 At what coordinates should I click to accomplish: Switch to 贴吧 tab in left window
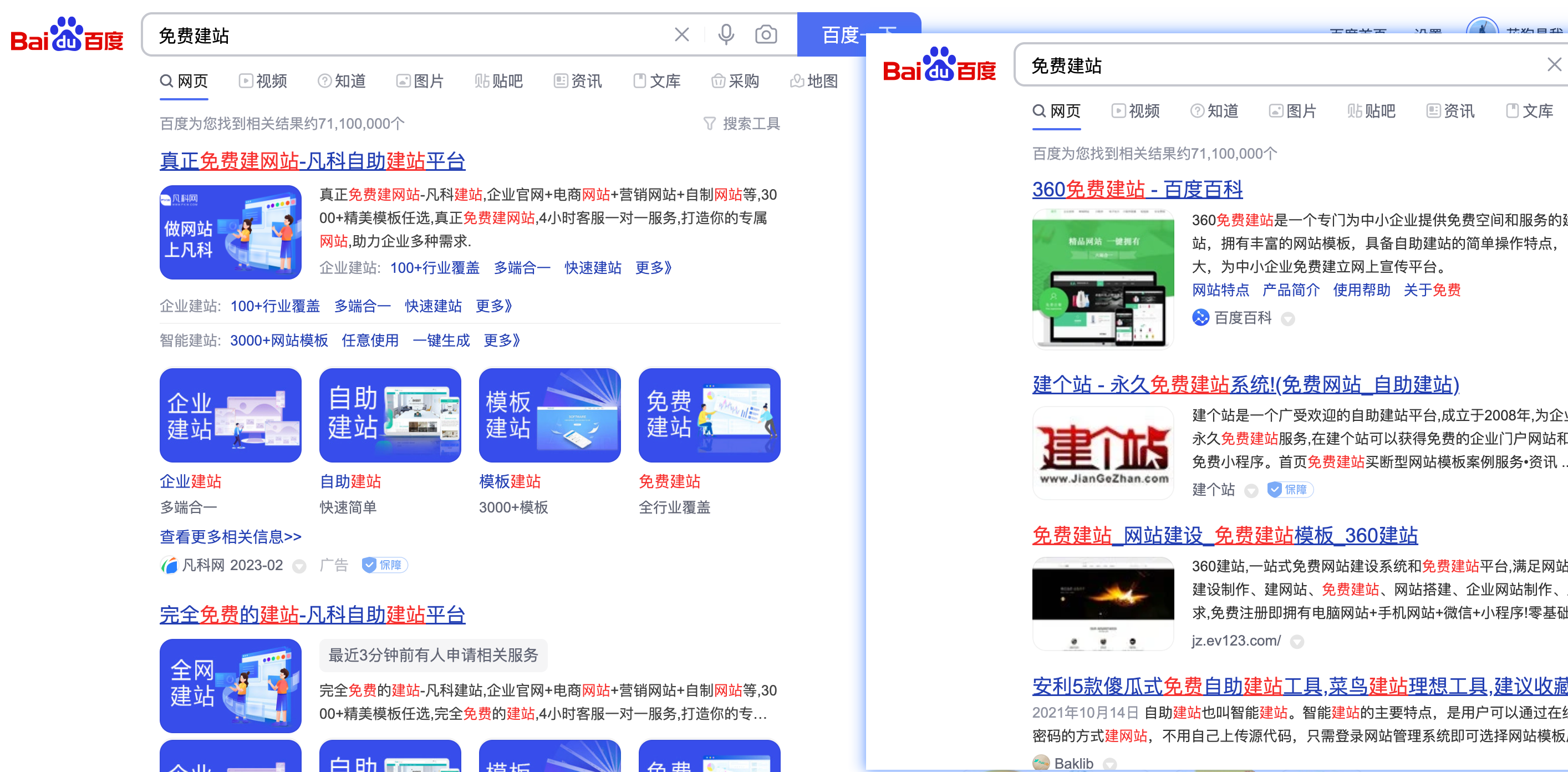click(x=498, y=82)
